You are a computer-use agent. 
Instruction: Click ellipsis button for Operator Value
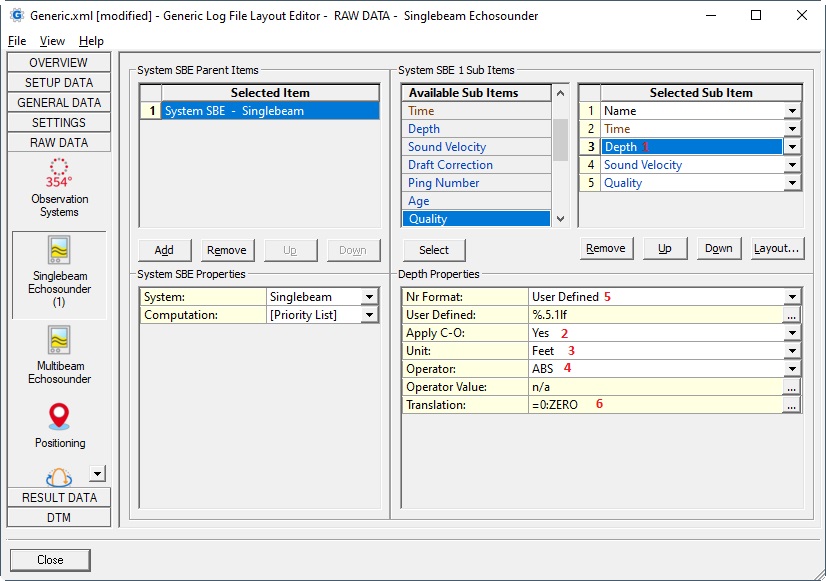(x=791, y=387)
